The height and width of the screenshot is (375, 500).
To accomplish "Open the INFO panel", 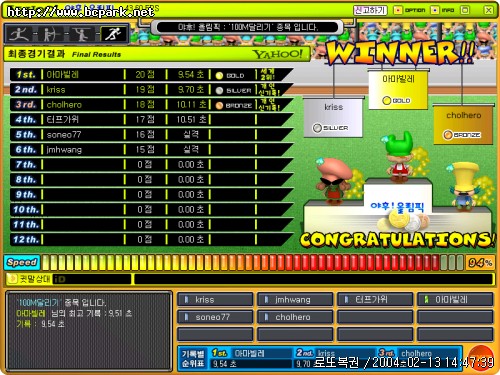I will click(x=443, y=11).
